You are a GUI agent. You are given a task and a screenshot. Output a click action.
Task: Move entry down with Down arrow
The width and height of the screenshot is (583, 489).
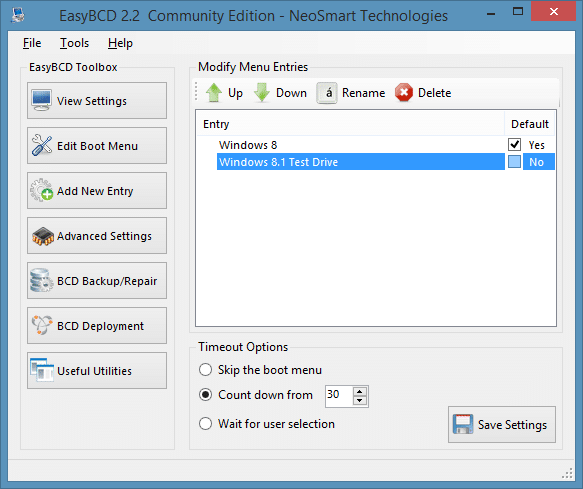280,93
